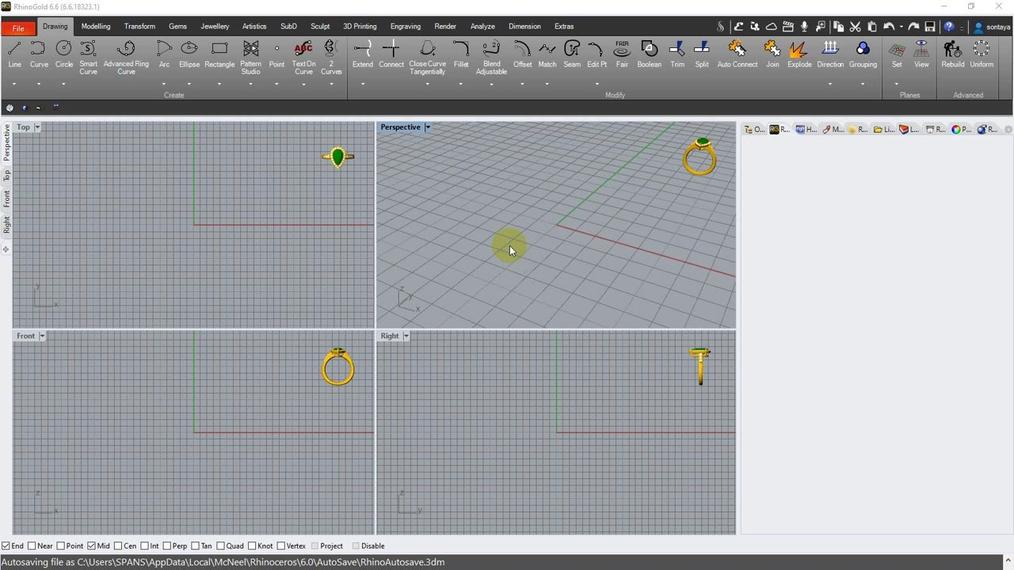The height and width of the screenshot is (570, 1014).
Task: Select the Circle tool
Action: (x=63, y=54)
